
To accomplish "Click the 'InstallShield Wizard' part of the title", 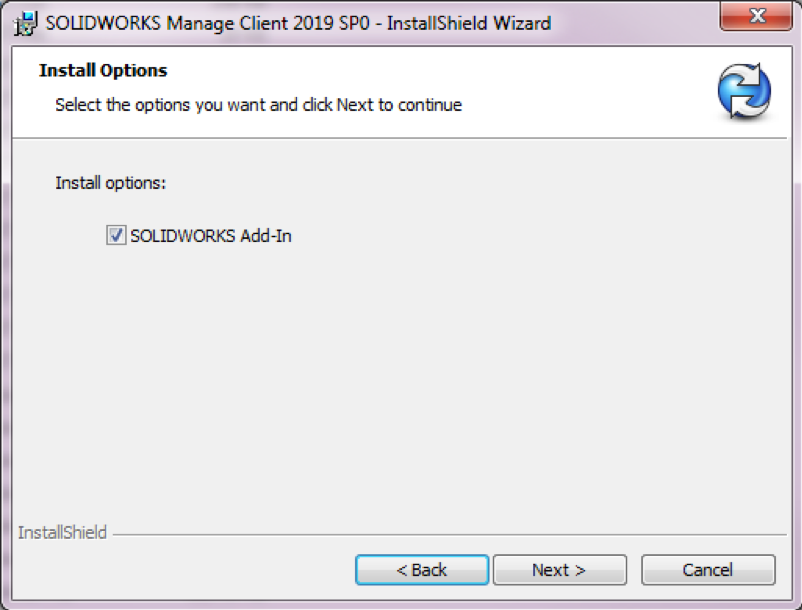I will [x=469, y=24].
